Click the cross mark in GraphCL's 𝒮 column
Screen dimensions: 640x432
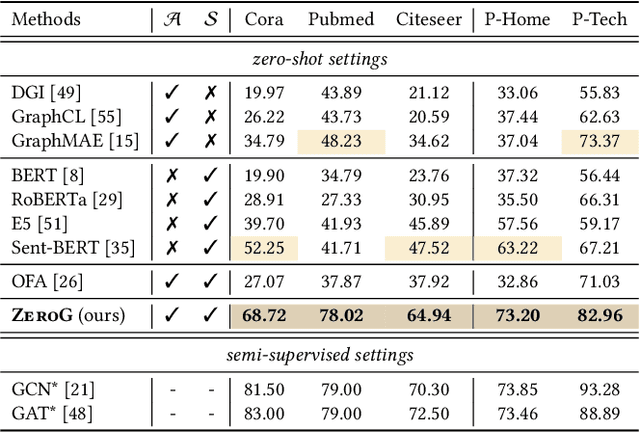click(x=209, y=114)
